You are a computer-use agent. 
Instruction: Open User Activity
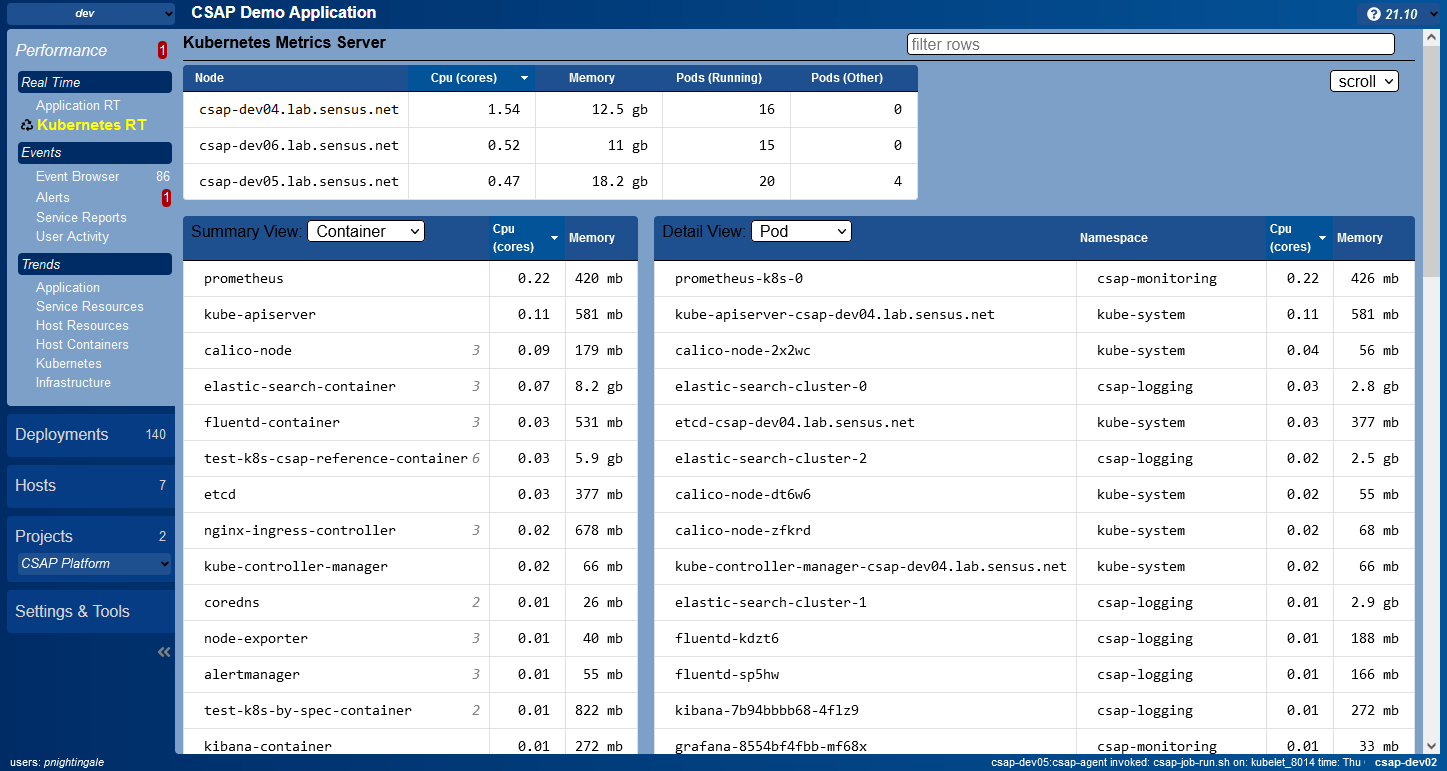pos(72,236)
